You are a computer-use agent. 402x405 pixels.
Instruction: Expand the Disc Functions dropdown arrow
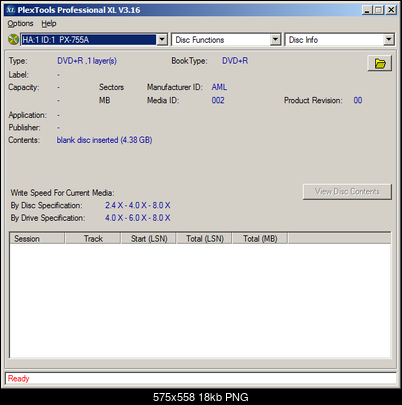click(275, 40)
